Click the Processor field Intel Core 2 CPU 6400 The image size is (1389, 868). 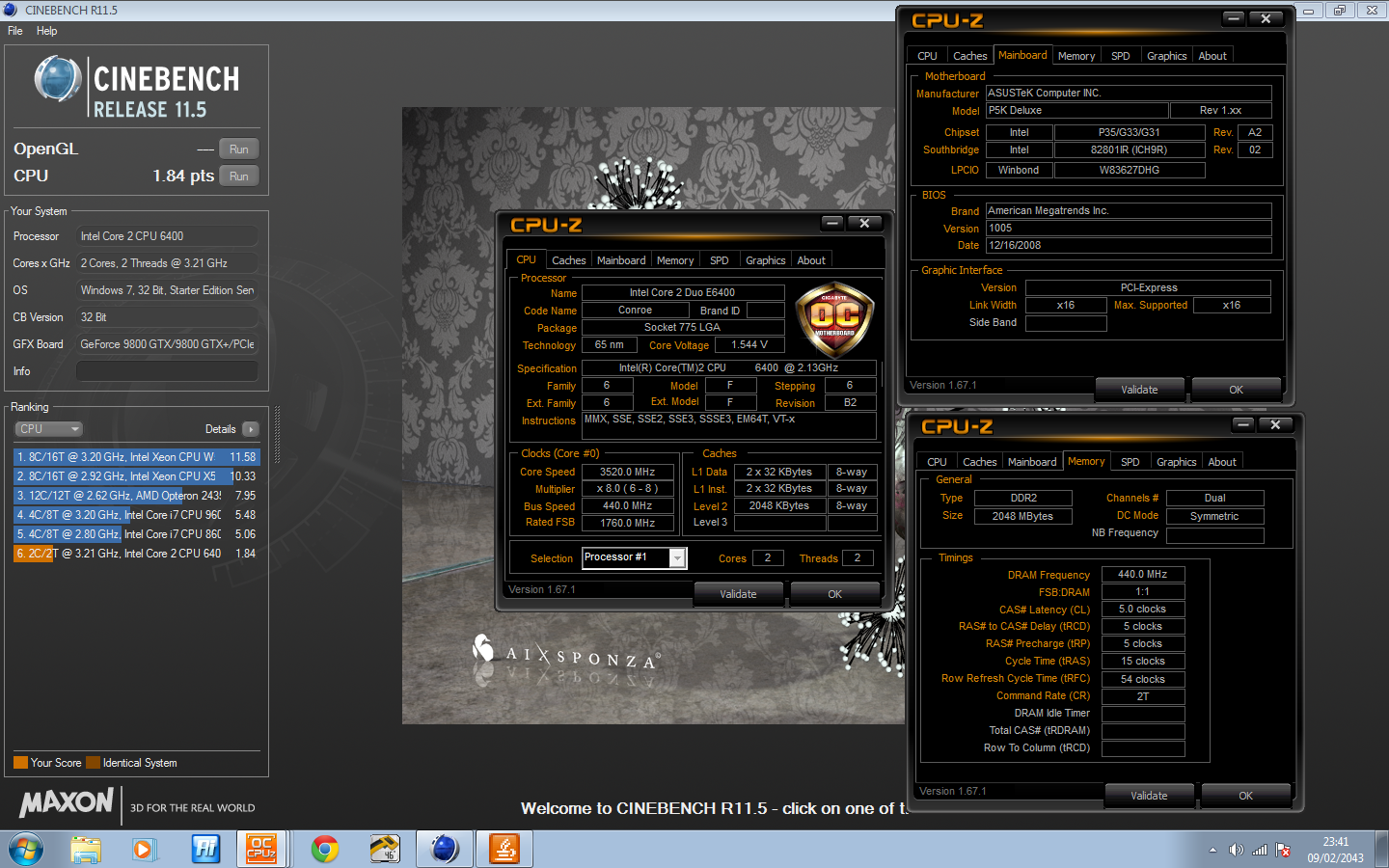(167, 236)
